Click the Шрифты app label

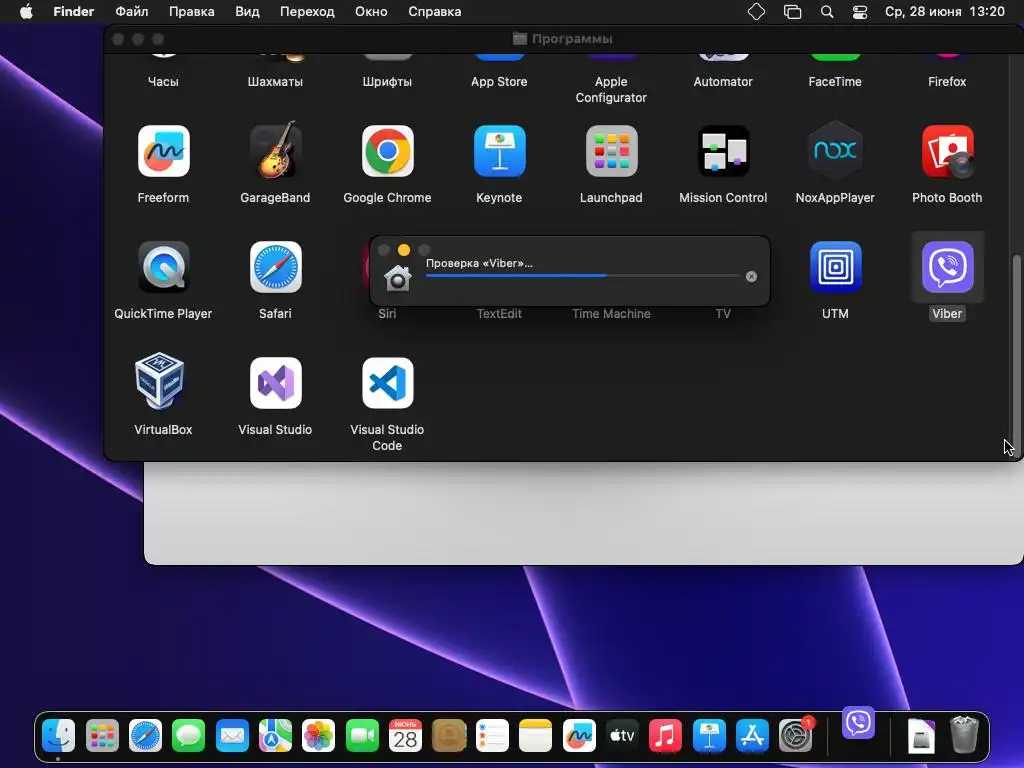387,82
